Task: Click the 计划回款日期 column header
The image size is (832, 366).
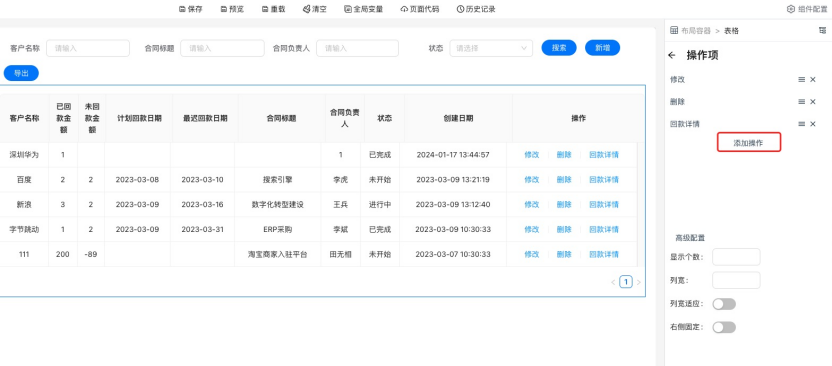Action: [x=139, y=118]
